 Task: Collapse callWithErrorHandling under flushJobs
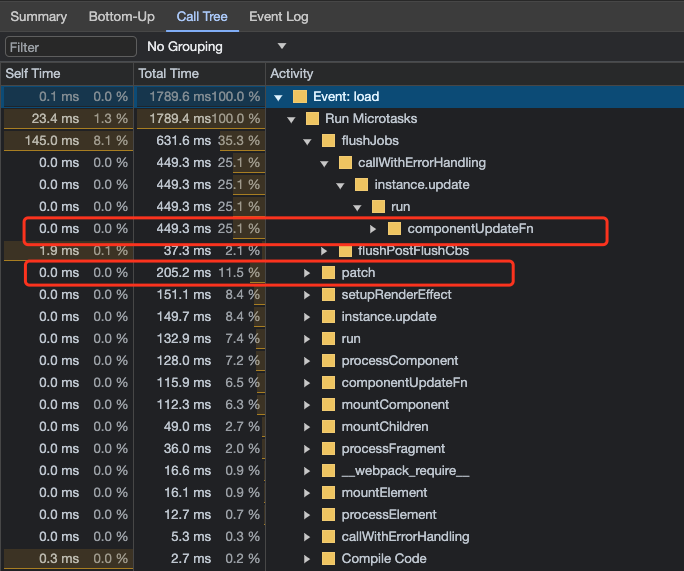coord(324,164)
